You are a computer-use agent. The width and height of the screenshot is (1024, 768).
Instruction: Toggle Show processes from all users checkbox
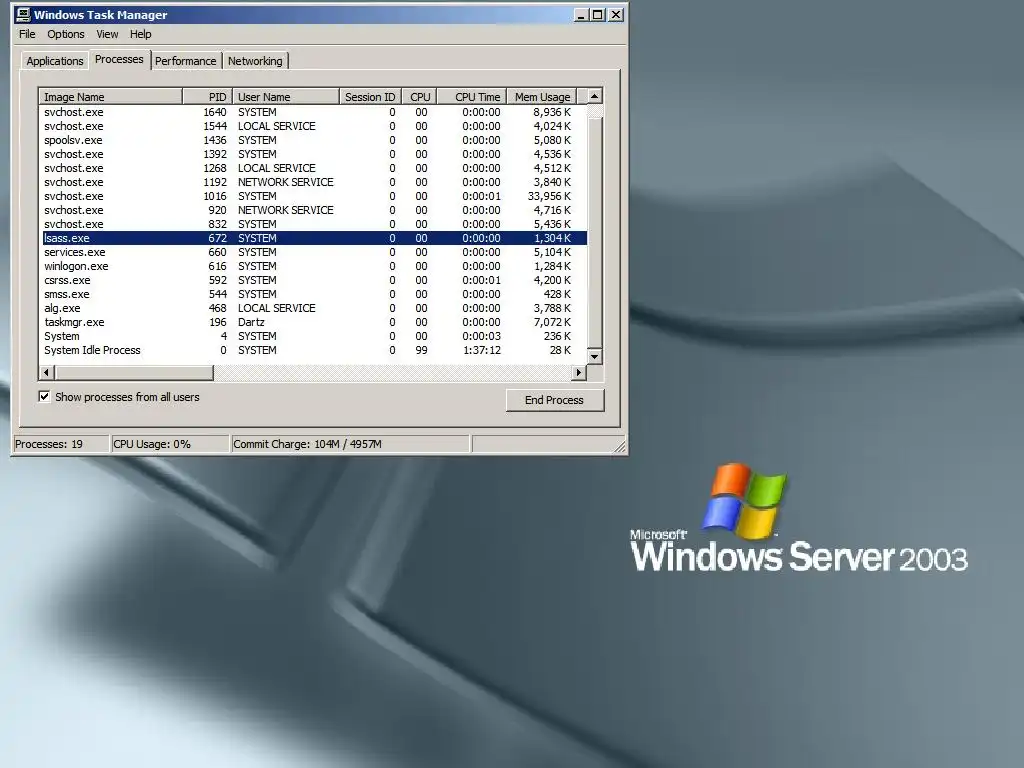[x=44, y=396]
